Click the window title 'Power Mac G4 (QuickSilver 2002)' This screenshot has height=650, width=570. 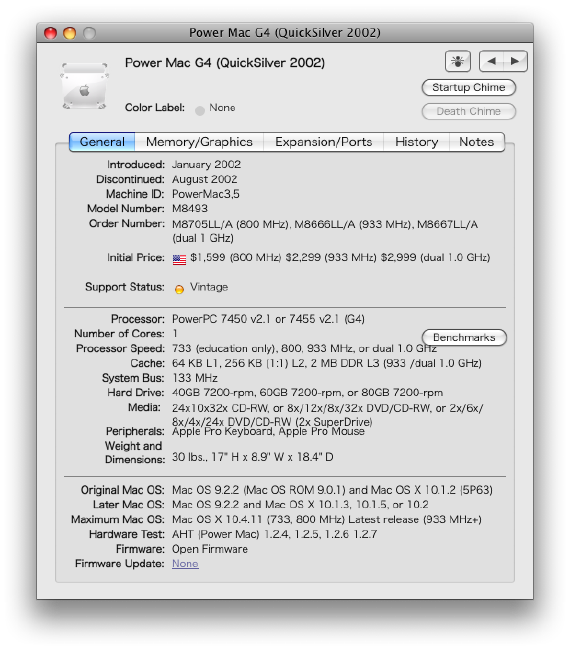pos(285,33)
